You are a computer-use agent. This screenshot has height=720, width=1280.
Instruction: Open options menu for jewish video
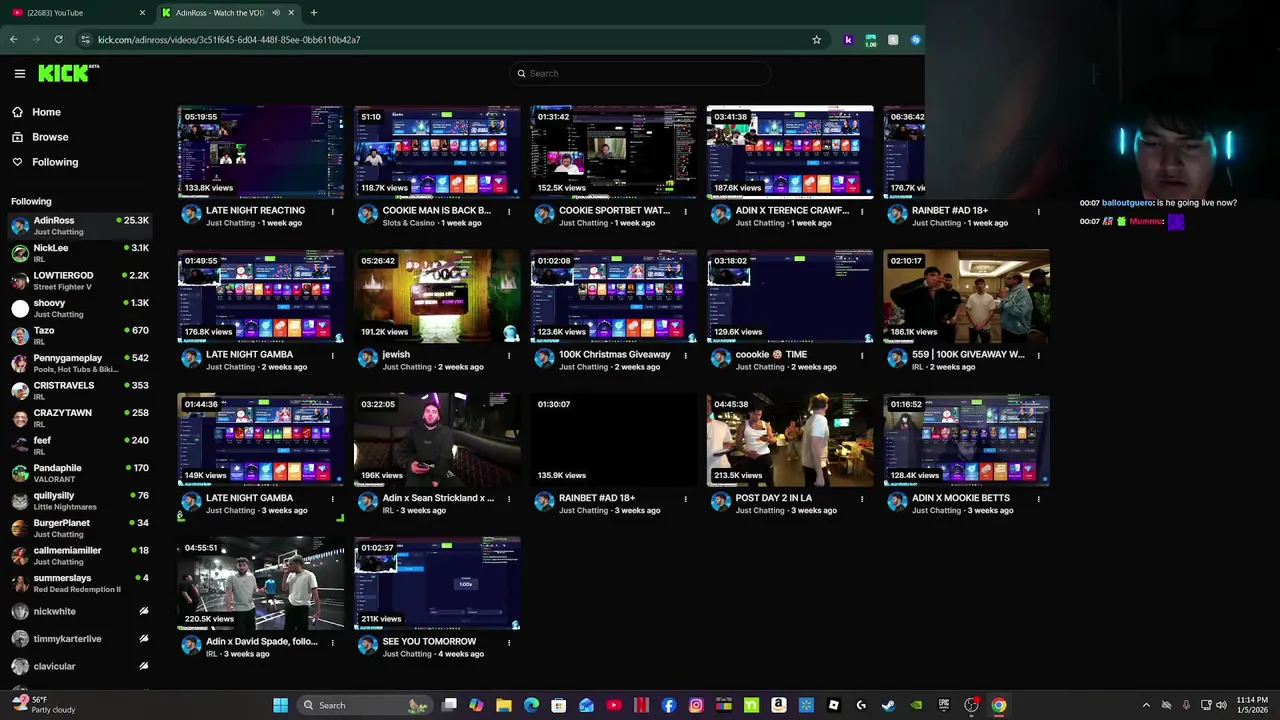(509, 355)
